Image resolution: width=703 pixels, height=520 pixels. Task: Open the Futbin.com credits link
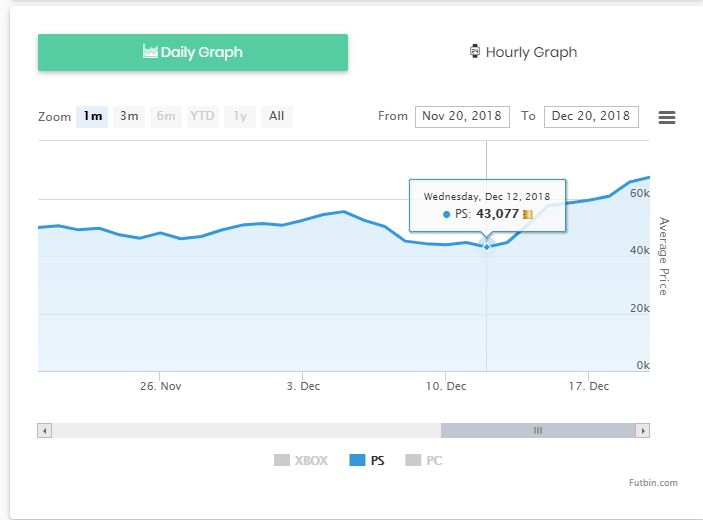[x=654, y=483]
